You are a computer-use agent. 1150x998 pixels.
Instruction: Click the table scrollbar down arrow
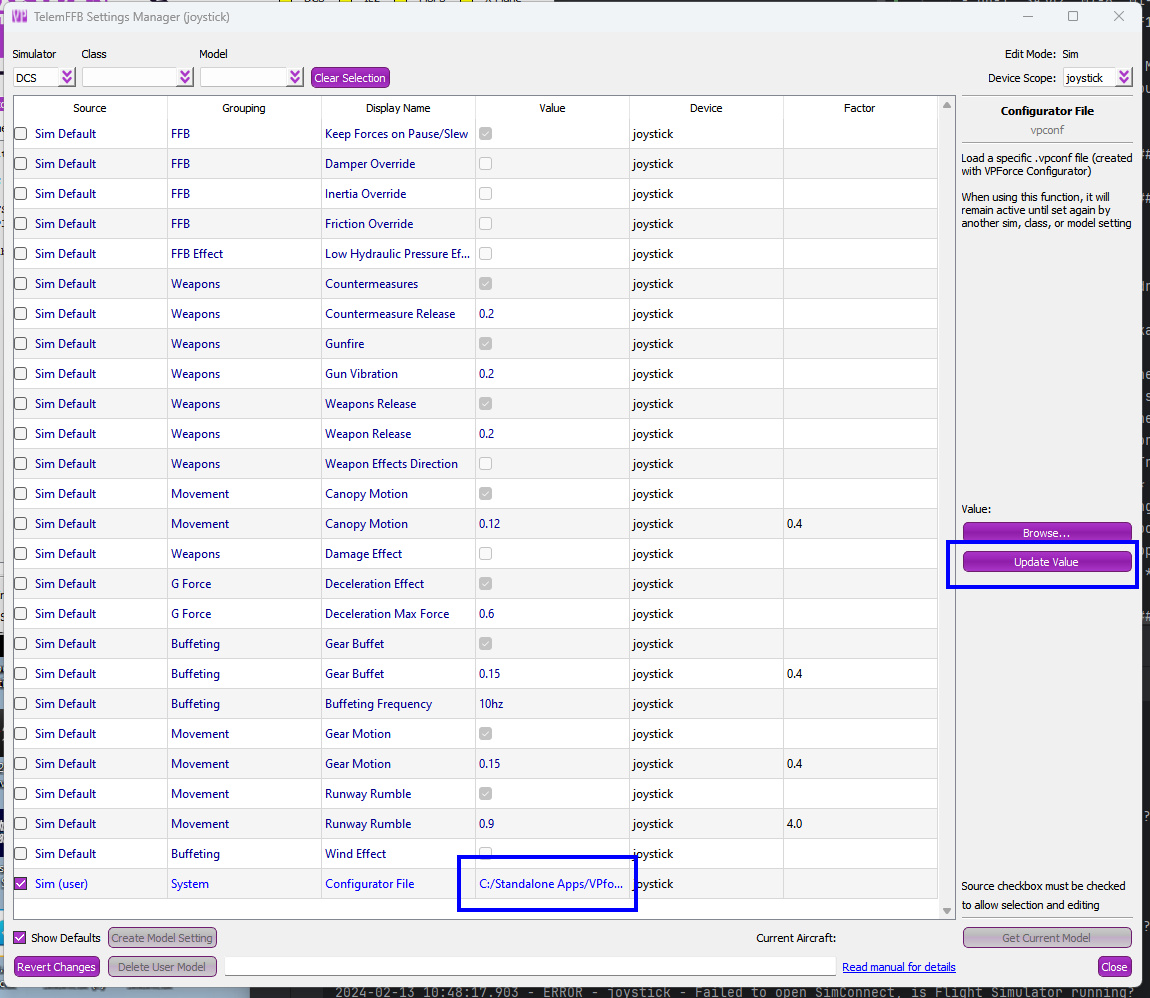pyautogui.click(x=947, y=911)
